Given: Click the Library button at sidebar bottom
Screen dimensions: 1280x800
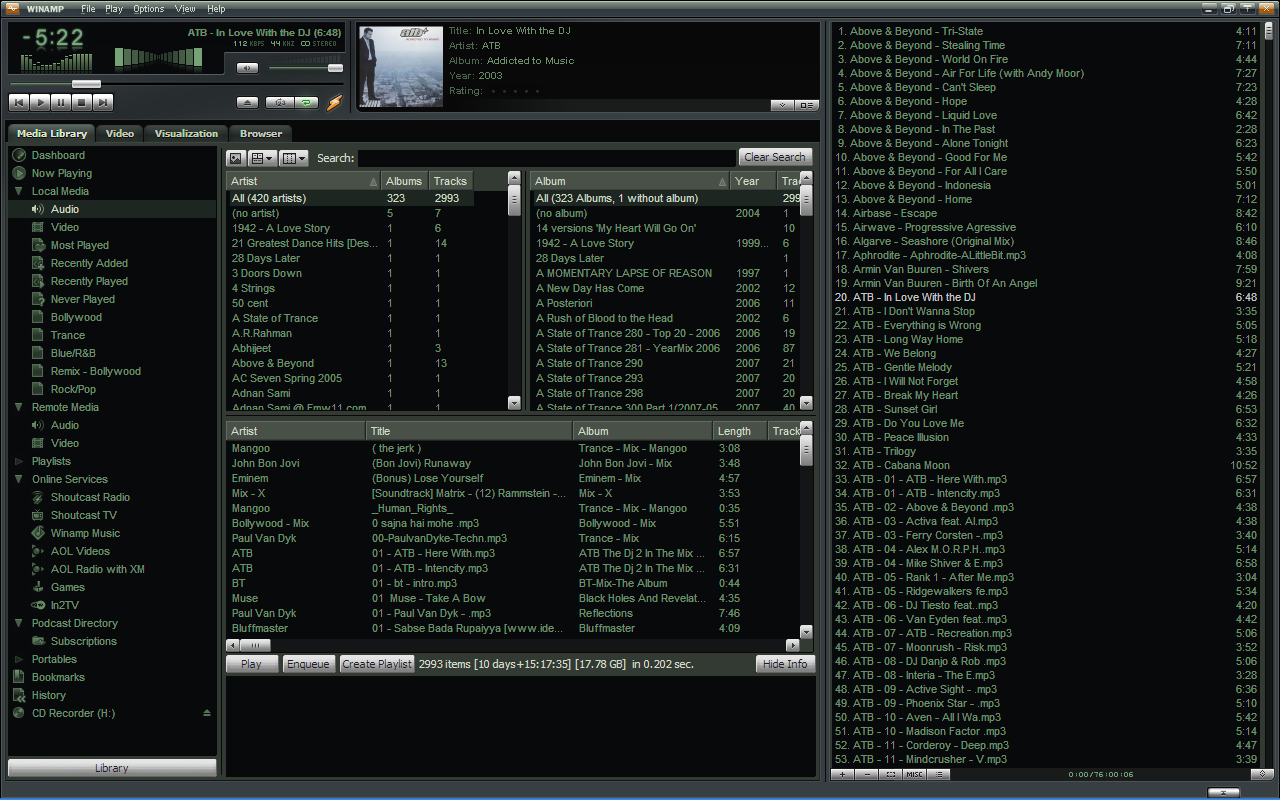Looking at the screenshot, I should click(112, 768).
